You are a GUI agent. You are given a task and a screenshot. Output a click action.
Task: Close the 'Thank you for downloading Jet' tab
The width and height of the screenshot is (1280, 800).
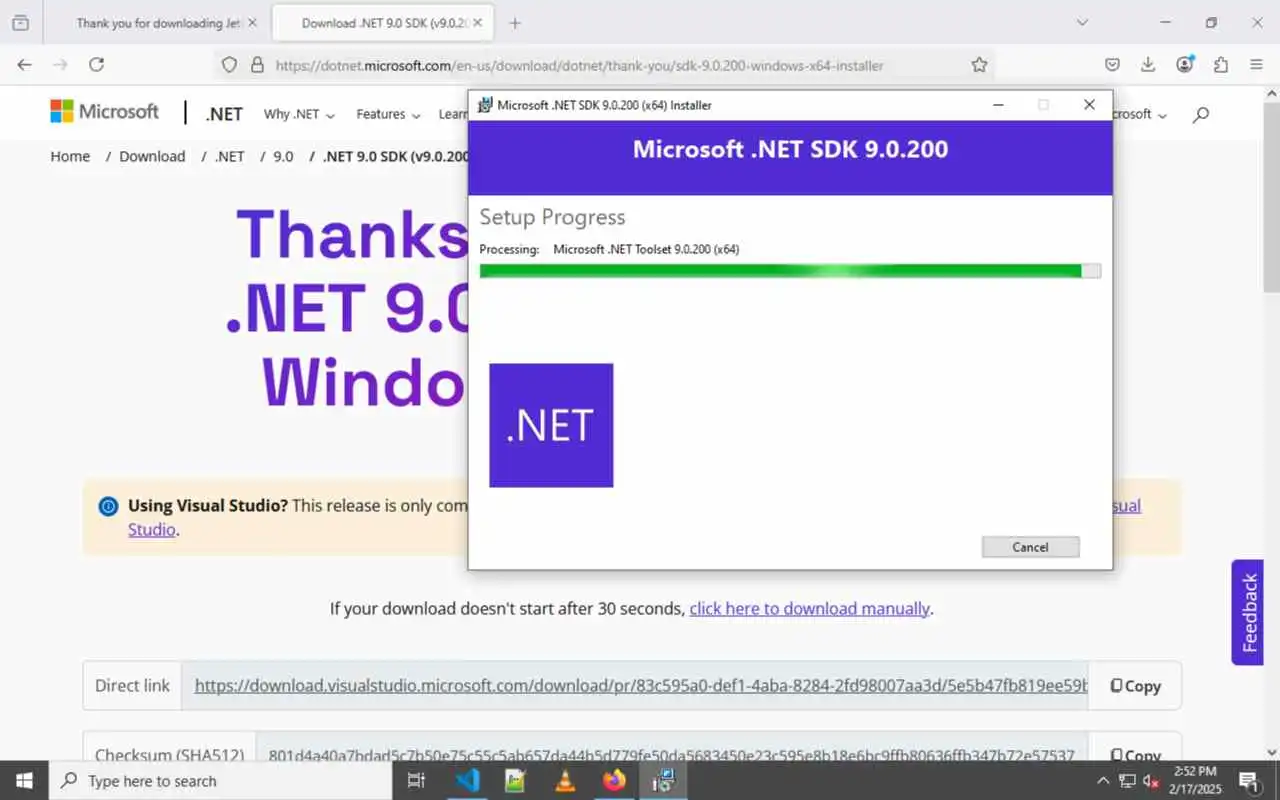coord(251,23)
